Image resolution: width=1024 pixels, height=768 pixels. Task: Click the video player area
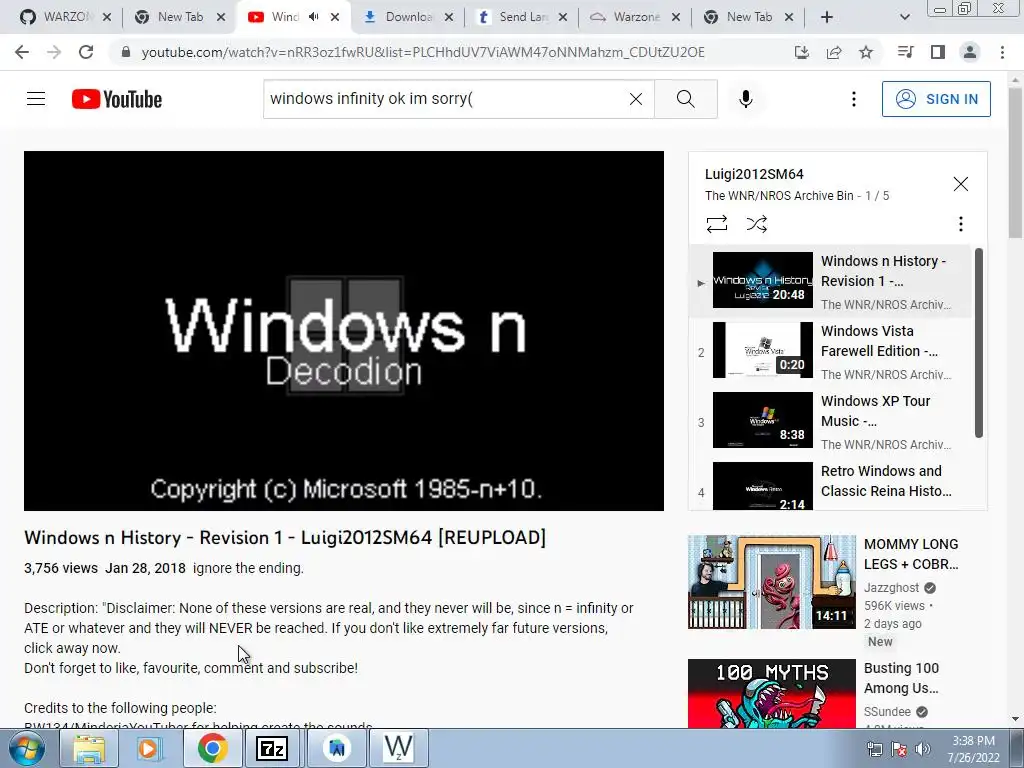coord(344,330)
